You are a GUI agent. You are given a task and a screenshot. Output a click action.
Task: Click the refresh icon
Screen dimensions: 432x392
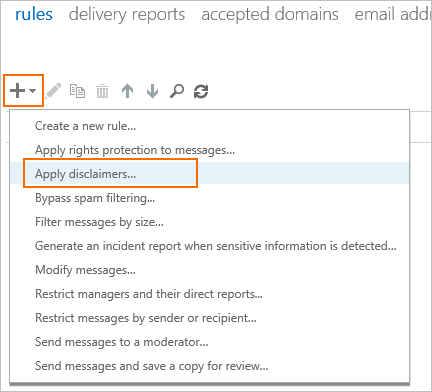201,91
